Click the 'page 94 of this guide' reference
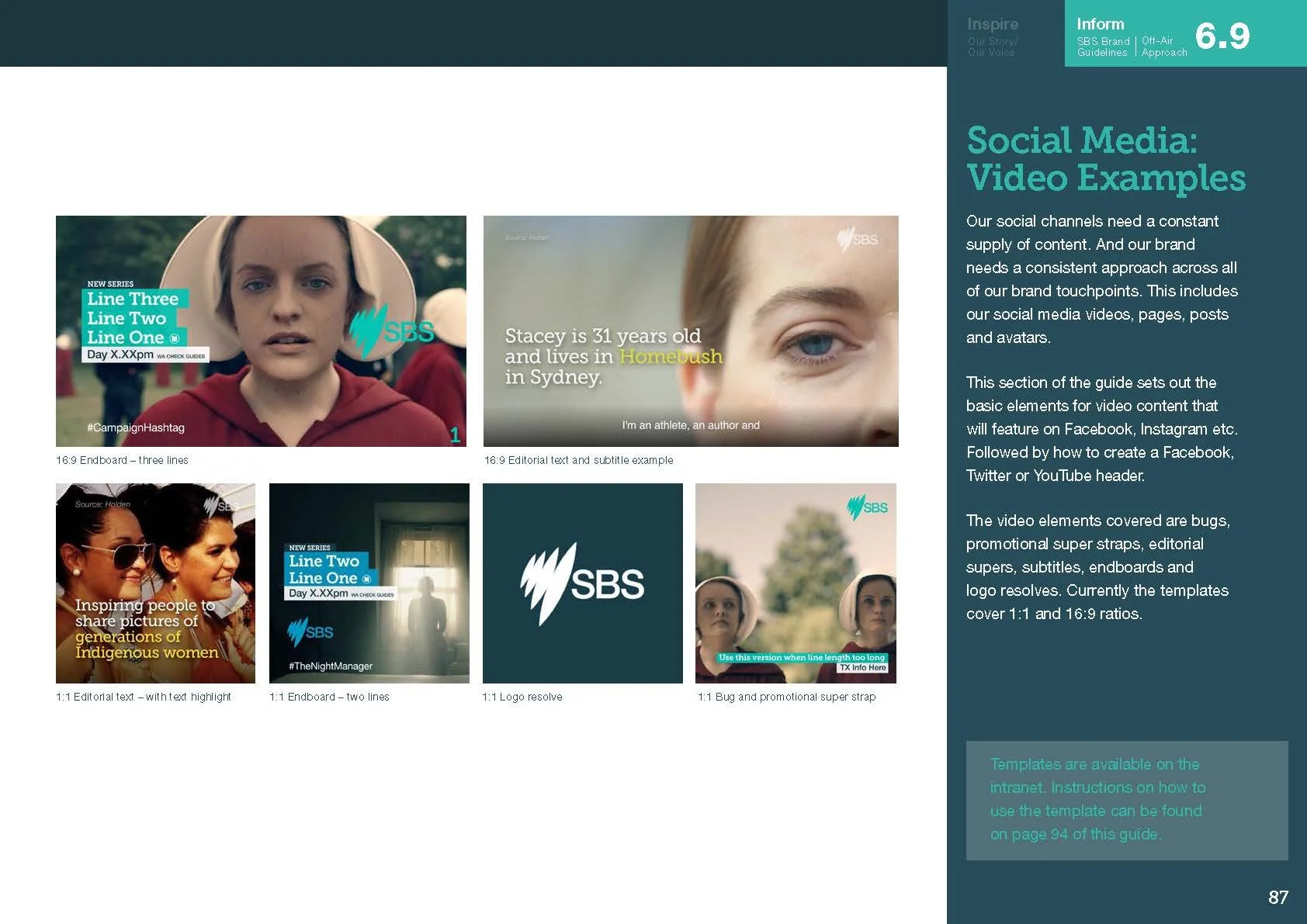1307x924 pixels. coord(1086,834)
